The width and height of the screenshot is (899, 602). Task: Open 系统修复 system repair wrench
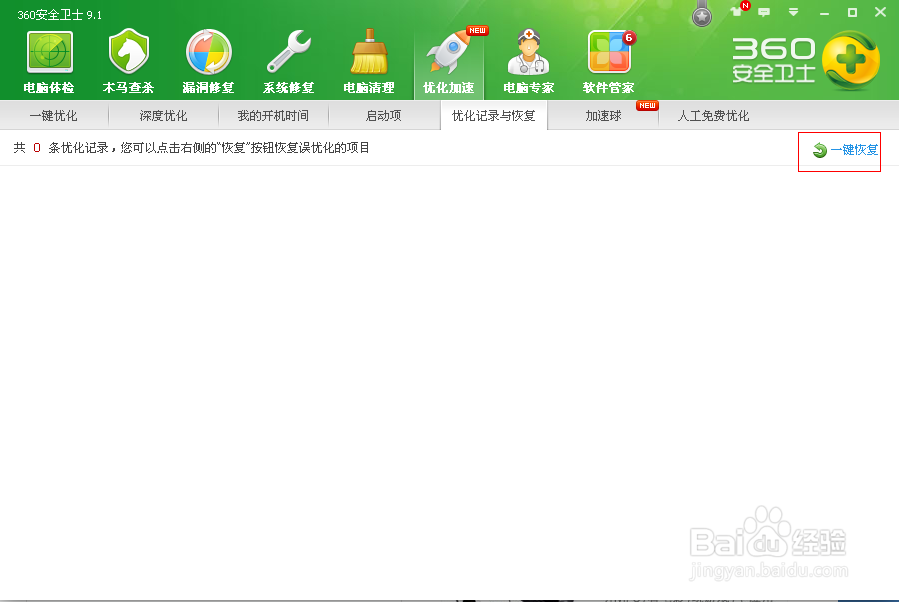pyautogui.click(x=288, y=62)
